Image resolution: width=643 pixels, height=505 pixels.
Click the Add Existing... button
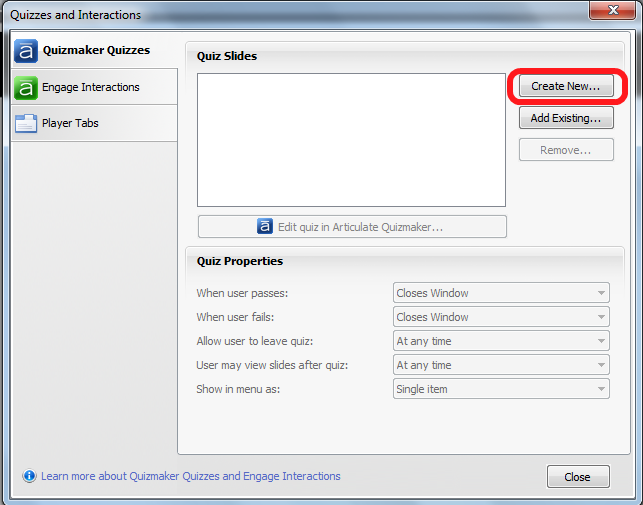(x=566, y=118)
